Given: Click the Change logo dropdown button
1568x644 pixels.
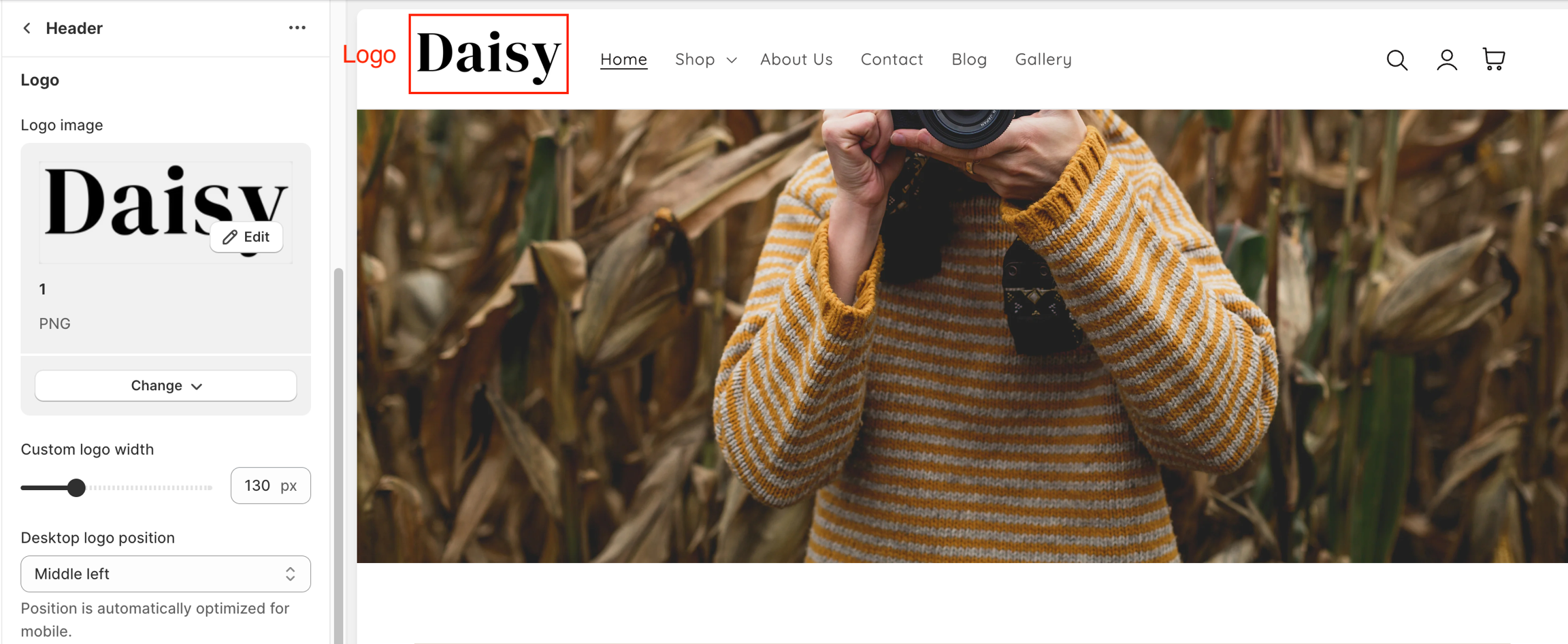Looking at the screenshot, I should (x=166, y=385).
